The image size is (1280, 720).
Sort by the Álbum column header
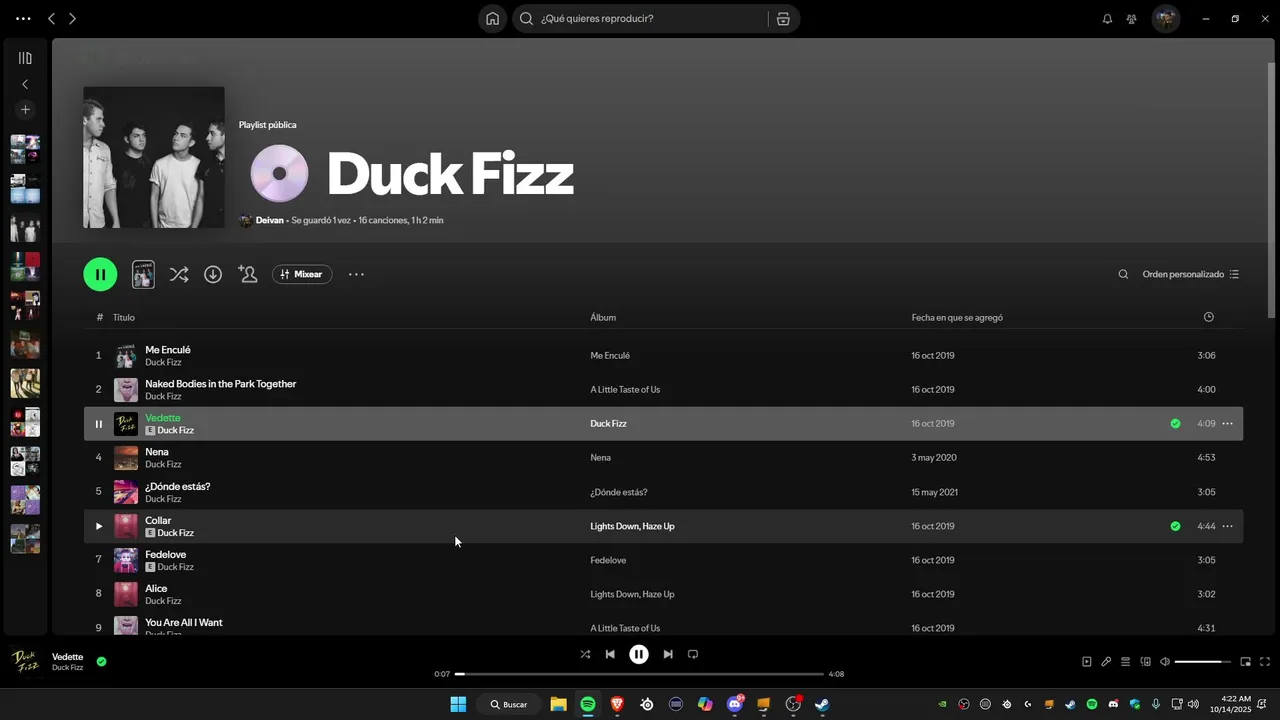(x=603, y=317)
